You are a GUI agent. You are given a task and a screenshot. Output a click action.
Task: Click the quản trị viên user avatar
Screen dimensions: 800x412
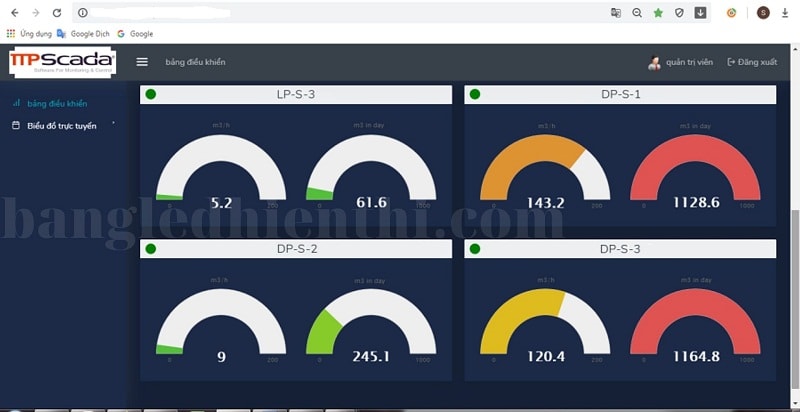click(654, 62)
